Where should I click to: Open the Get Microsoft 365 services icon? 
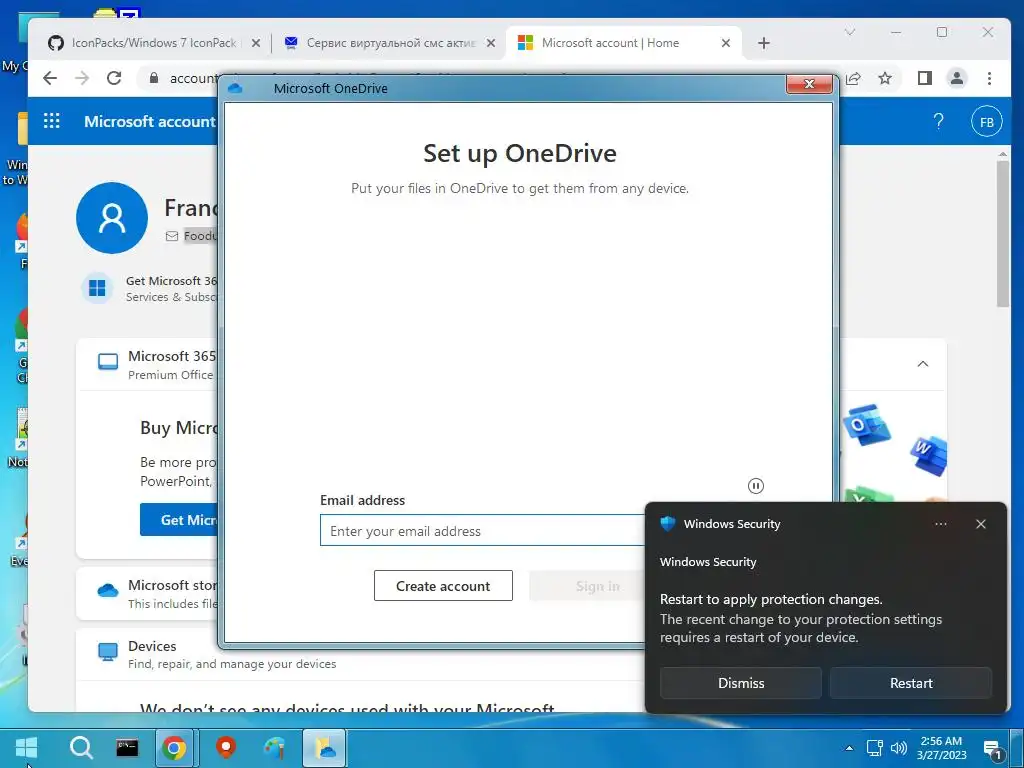click(x=97, y=288)
